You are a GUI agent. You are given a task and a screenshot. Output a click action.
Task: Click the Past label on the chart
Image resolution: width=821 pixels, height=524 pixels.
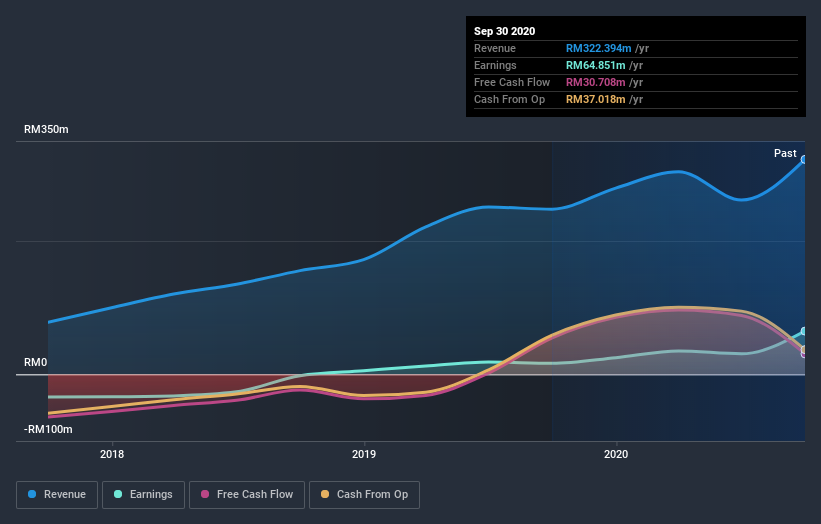coord(785,153)
